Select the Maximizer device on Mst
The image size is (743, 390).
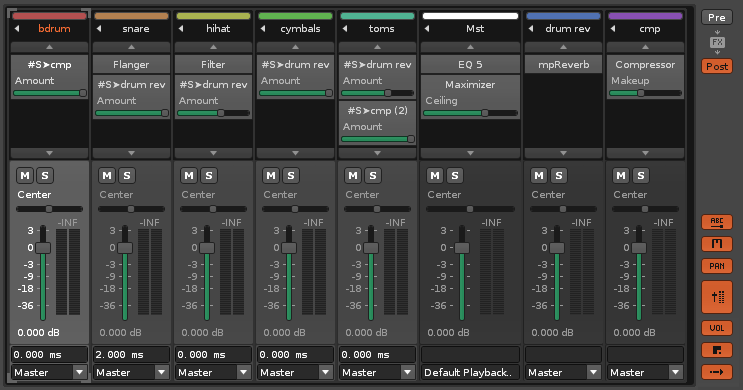(470, 85)
